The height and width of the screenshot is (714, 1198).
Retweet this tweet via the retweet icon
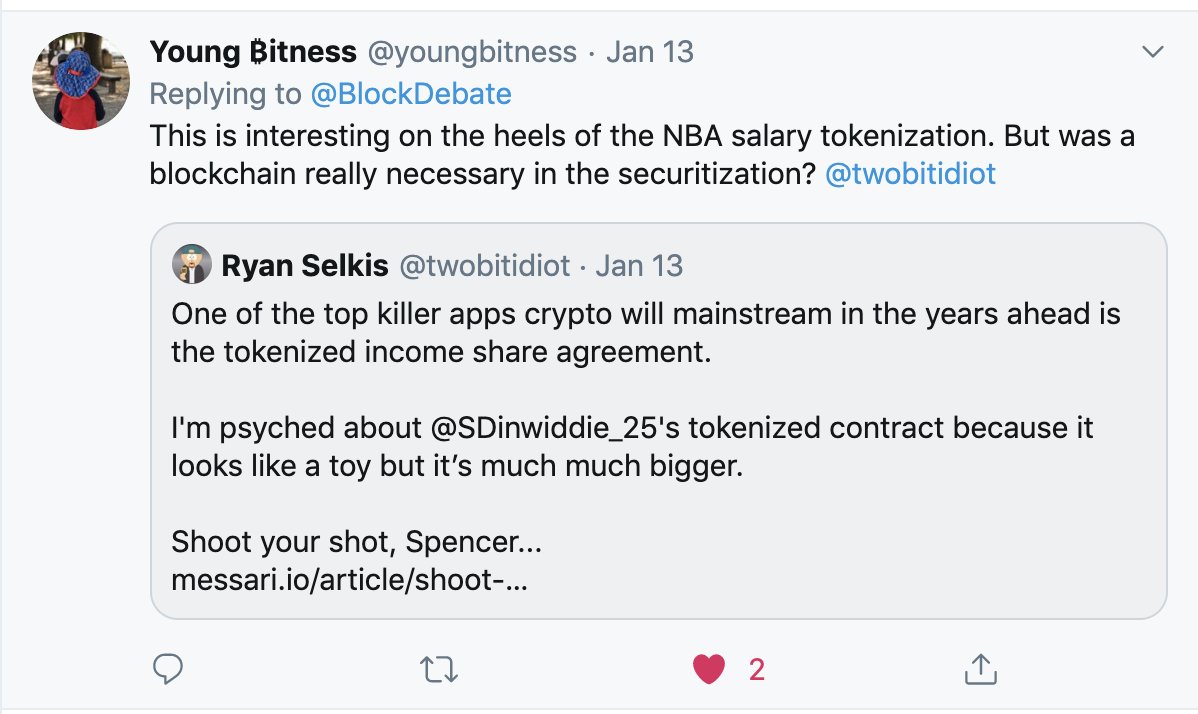[x=436, y=668]
